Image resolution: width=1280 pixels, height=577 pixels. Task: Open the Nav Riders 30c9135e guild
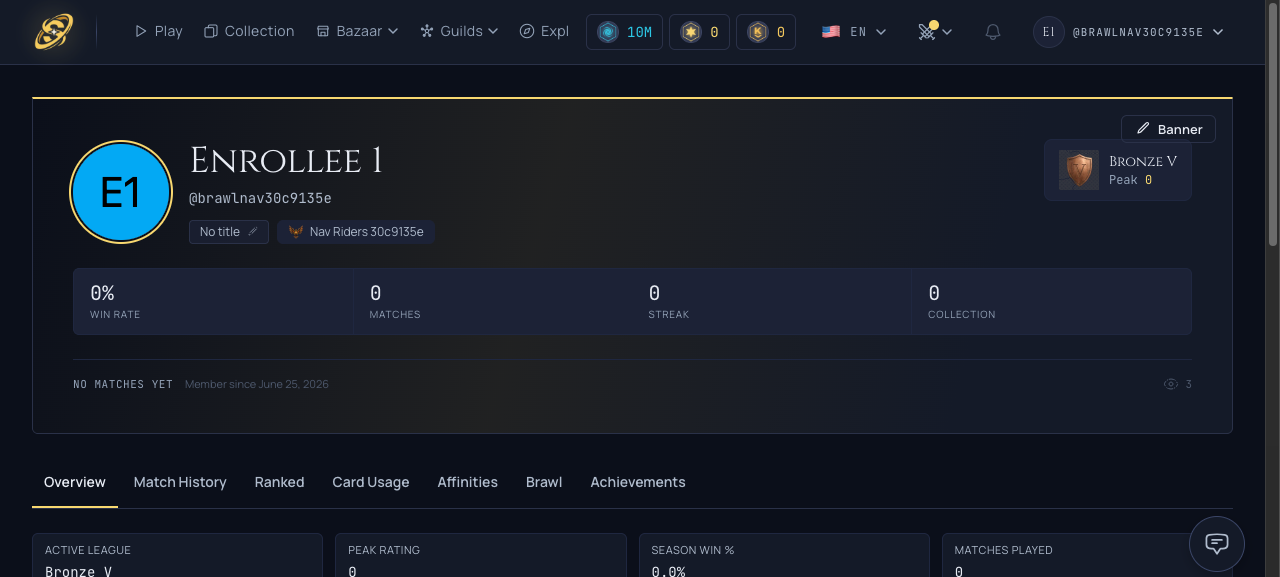(356, 232)
